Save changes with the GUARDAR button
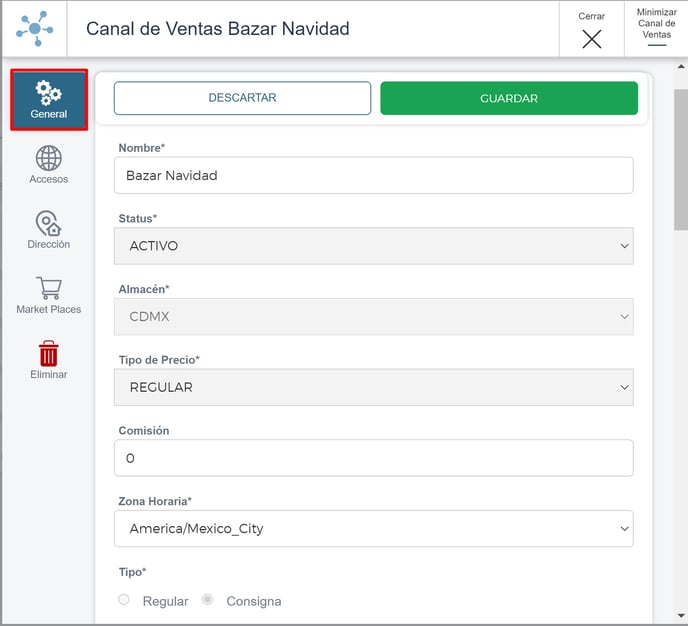This screenshot has width=688, height=626. click(x=509, y=98)
